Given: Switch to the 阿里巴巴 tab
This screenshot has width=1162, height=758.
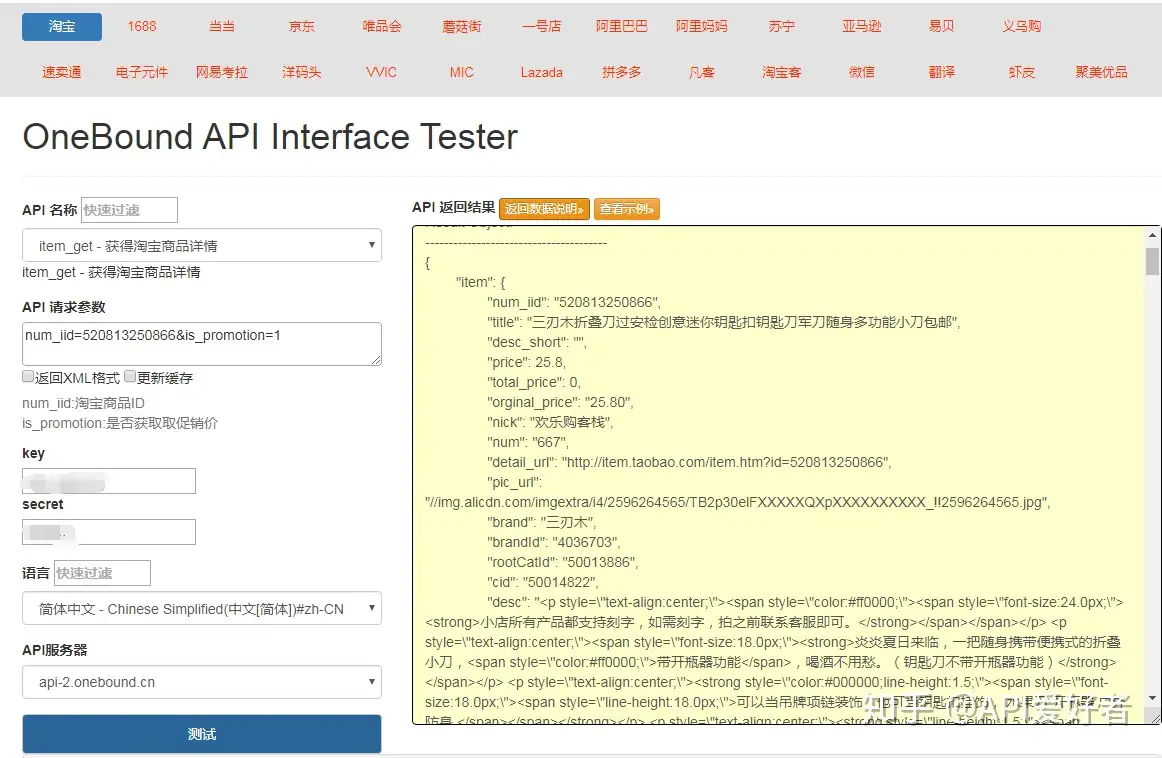Looking at the screenshot, I should click(x=622, y=27).
